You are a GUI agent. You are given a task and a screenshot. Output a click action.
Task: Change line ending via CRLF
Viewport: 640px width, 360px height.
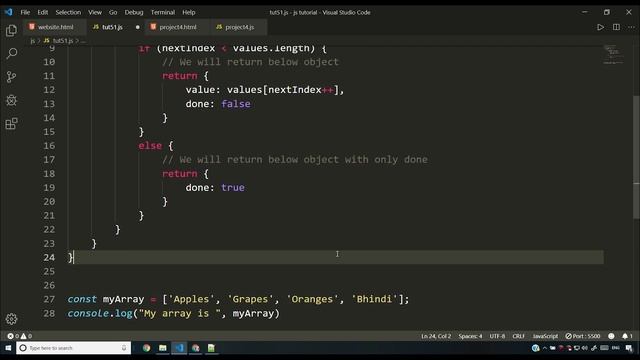(518, 336)
